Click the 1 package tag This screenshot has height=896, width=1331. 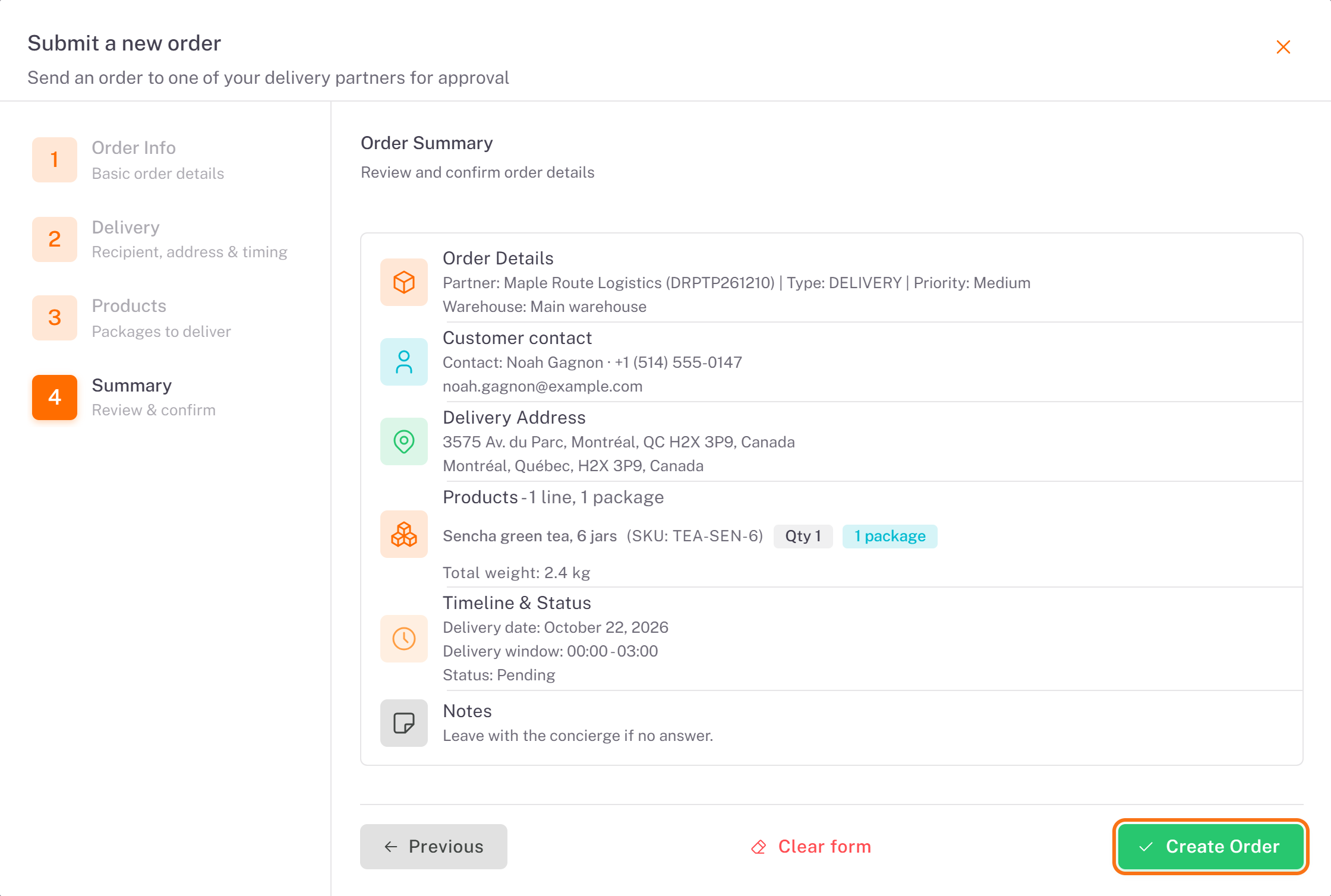click(890, 536)
